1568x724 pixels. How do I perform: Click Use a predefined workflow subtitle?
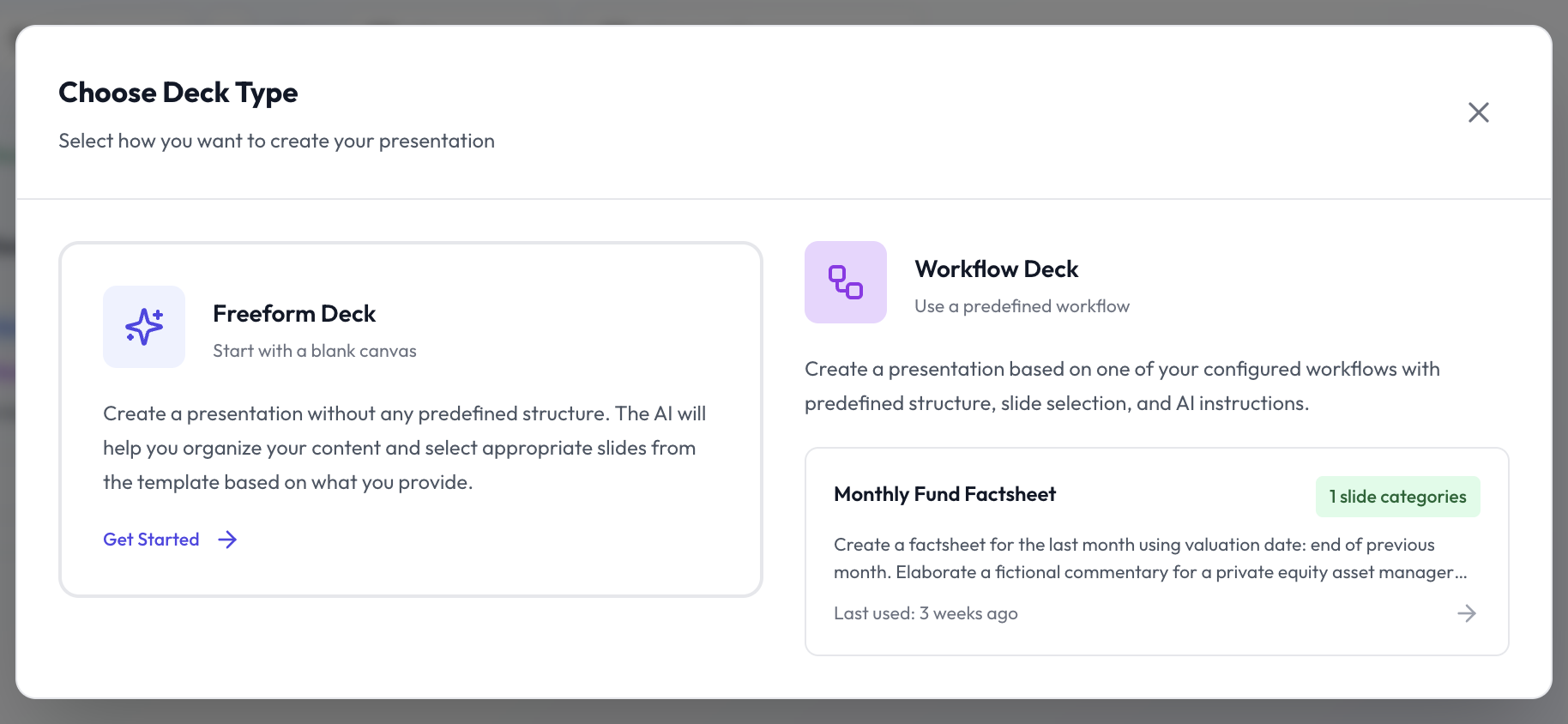[x=1022, y=306]
